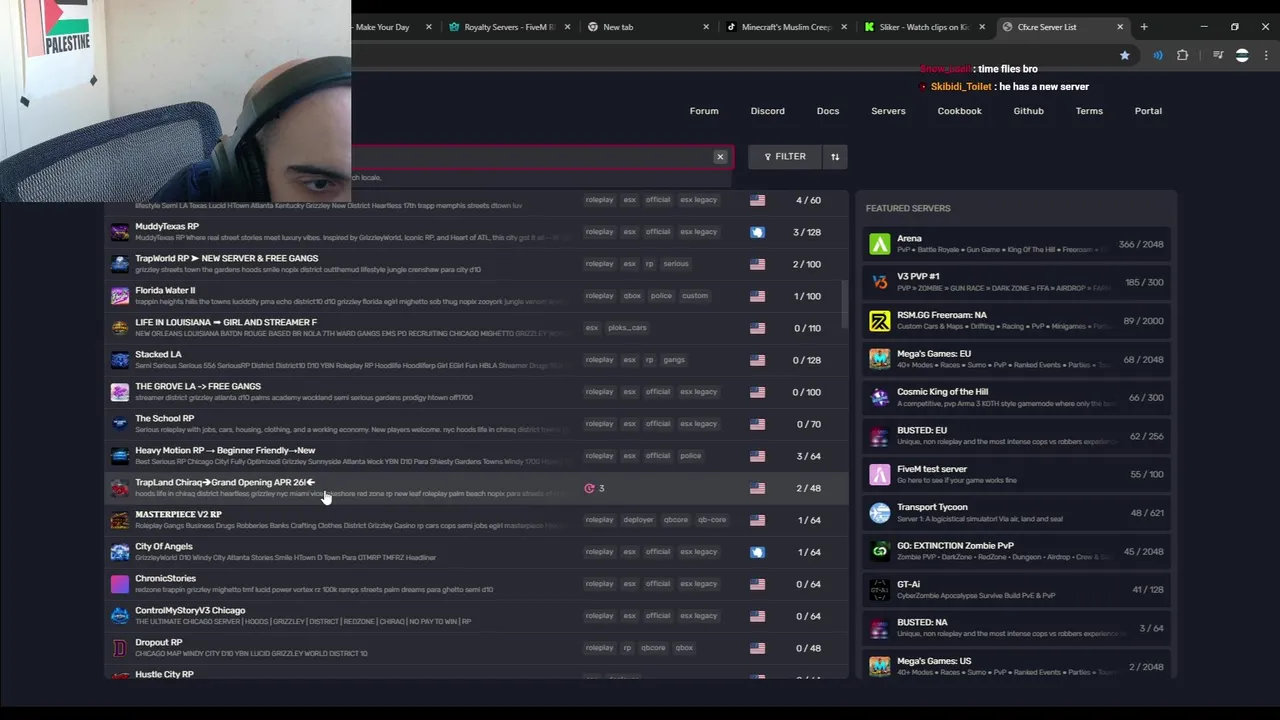Close the Royalty Servers tab
This screenshot has width=1280, height=720.
click(x=567, y=27)
